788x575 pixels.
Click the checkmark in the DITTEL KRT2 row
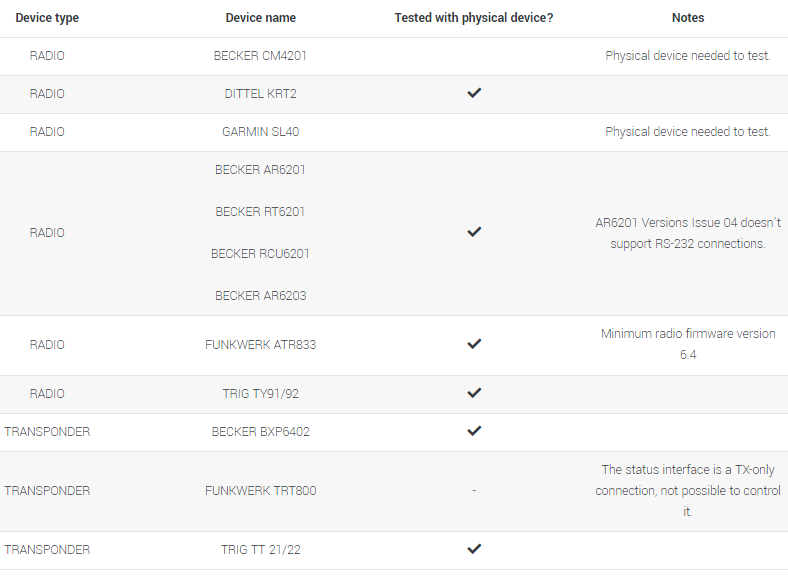click(474, 93)
